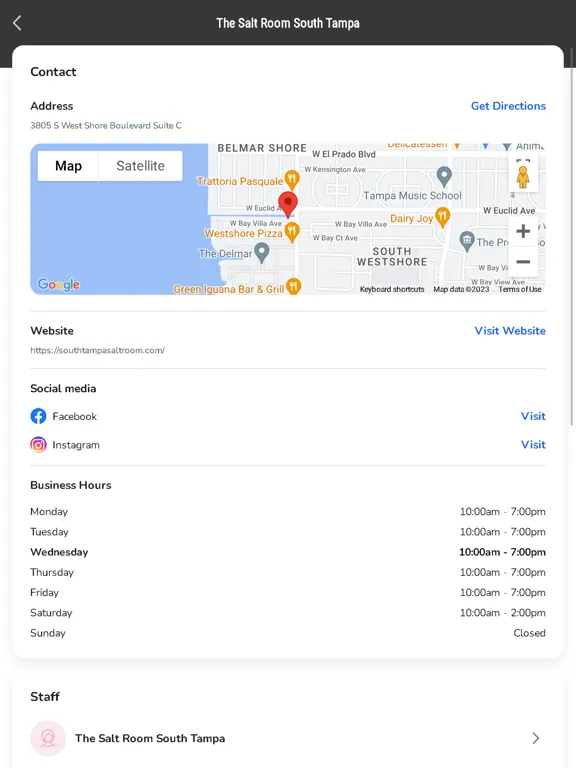Click the Instagram logo icon
Image resolution: width=576 pixels, height=768 pixels.
point(38,445)
